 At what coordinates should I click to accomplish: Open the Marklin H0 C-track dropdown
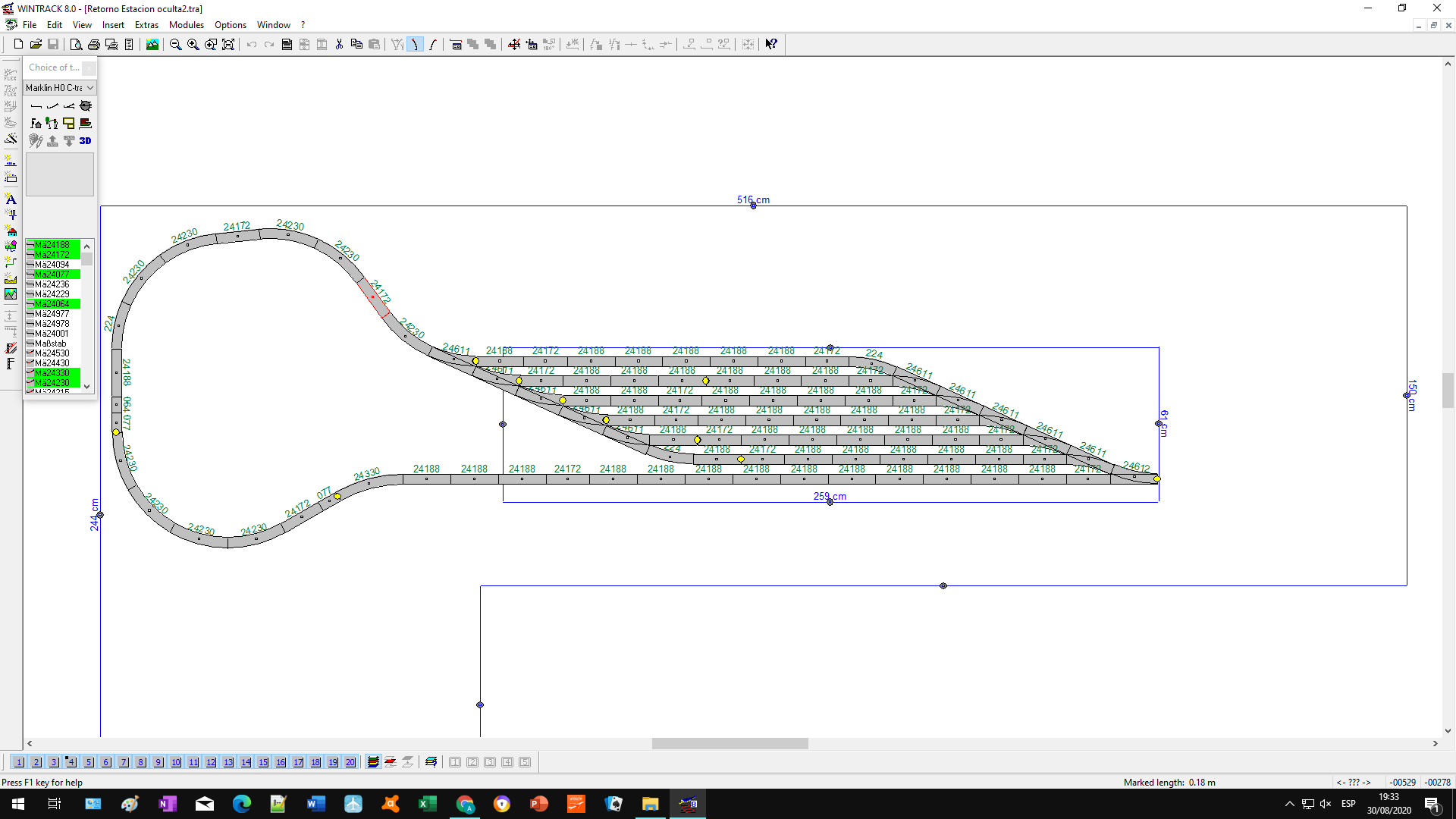coord(60,88)
